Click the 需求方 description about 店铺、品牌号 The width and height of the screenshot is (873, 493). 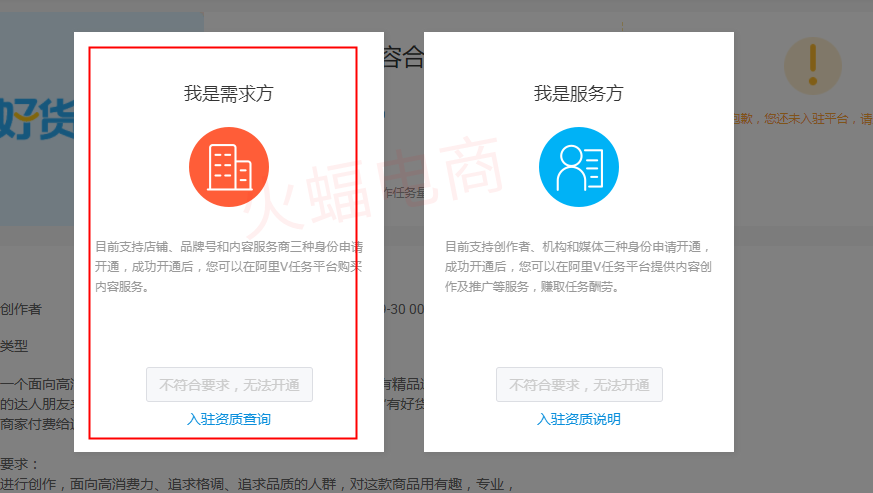[228, 266]
